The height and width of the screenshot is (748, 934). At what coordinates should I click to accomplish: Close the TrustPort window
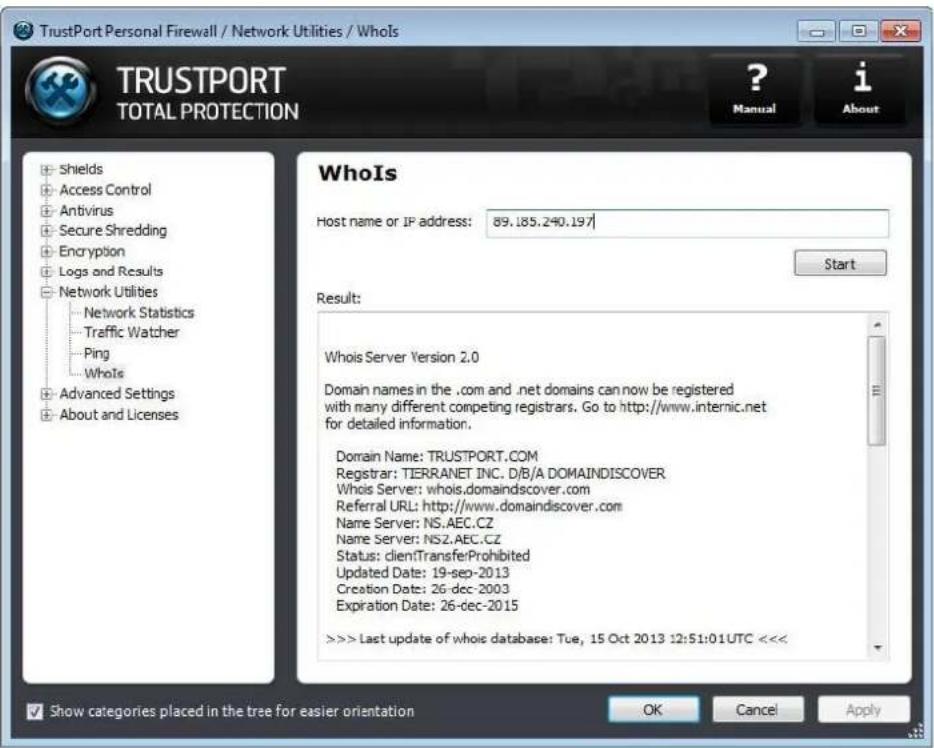point(900,31)
